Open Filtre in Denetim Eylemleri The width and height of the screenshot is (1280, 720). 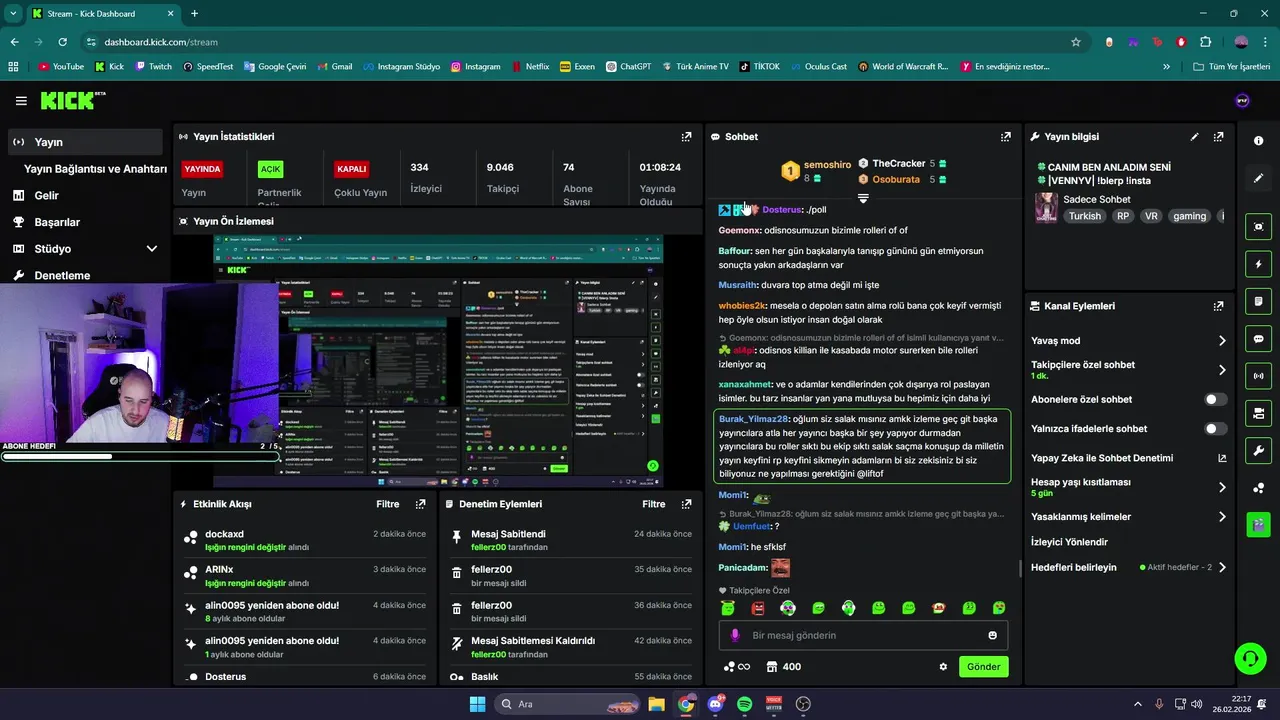654,504
